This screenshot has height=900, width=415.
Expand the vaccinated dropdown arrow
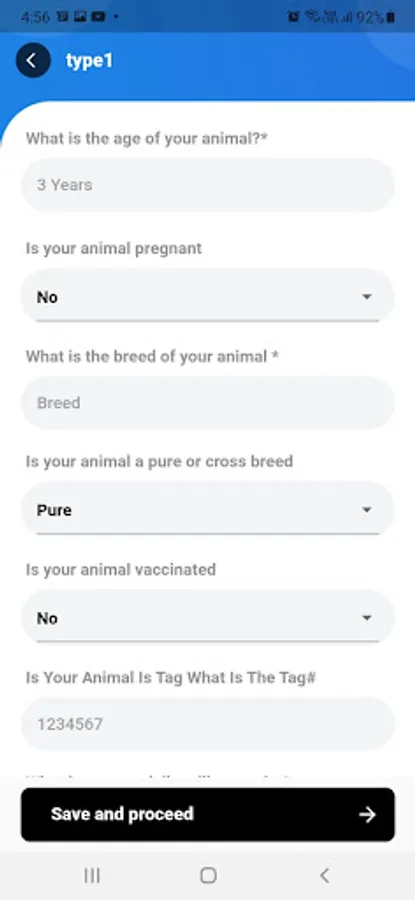click(367, 618)
